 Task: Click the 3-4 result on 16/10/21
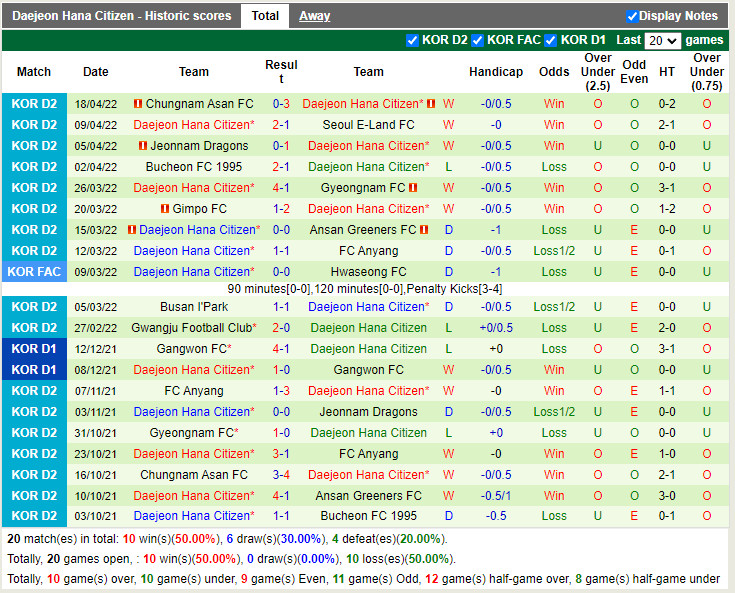coord(281,474)
